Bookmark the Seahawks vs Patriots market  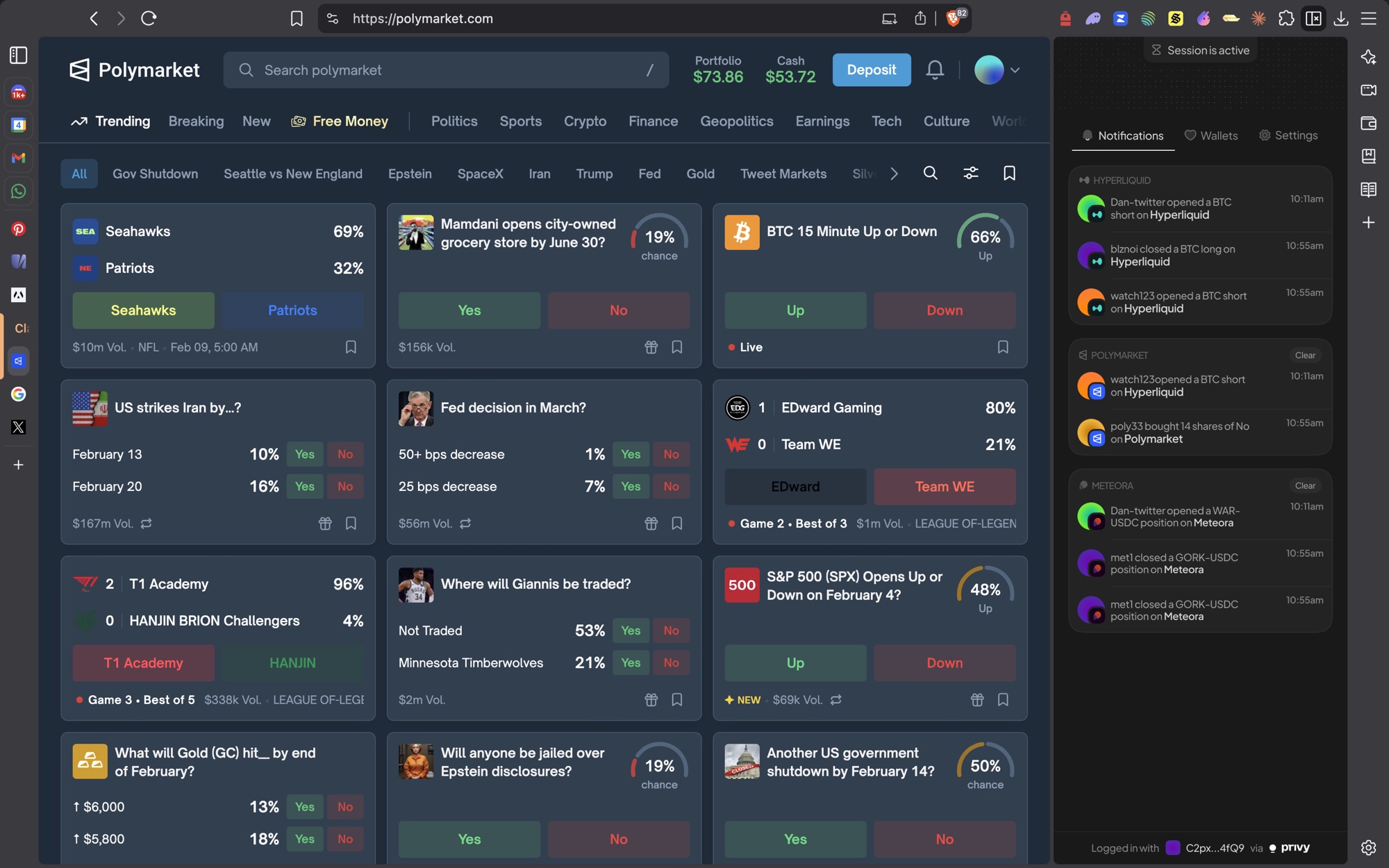[x=351, y=347]
